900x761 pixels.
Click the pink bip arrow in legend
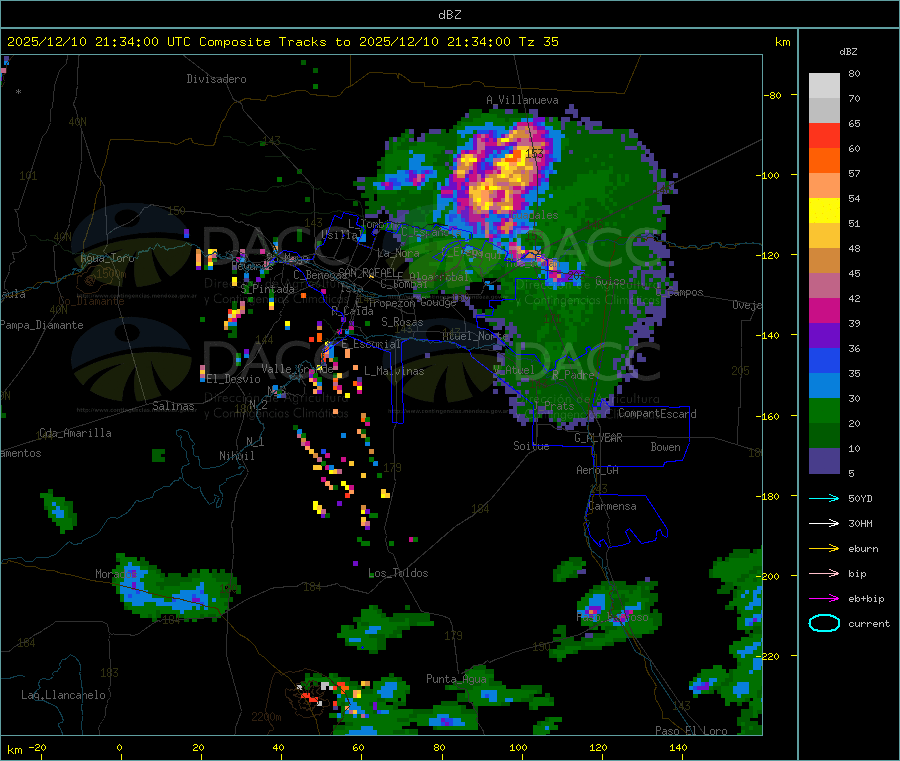tap(824, 573)
